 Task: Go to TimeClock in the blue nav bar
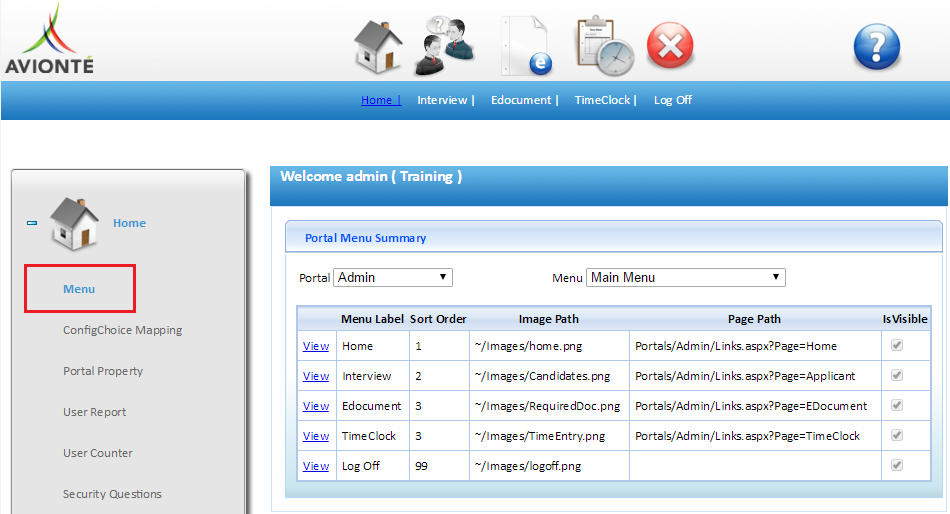(x=602, y=100)
